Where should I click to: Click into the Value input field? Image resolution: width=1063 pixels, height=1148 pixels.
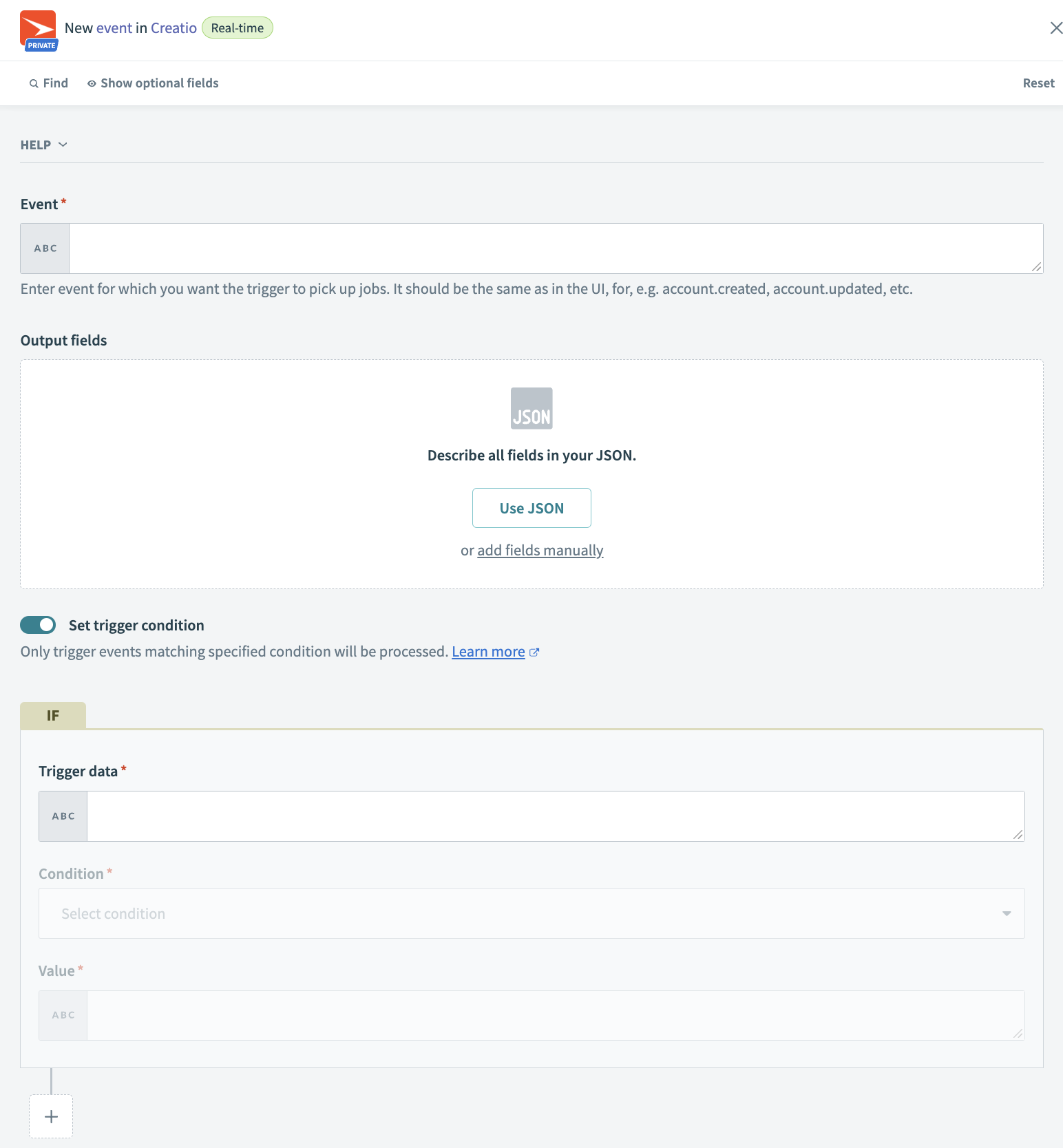click(555, 1015)
